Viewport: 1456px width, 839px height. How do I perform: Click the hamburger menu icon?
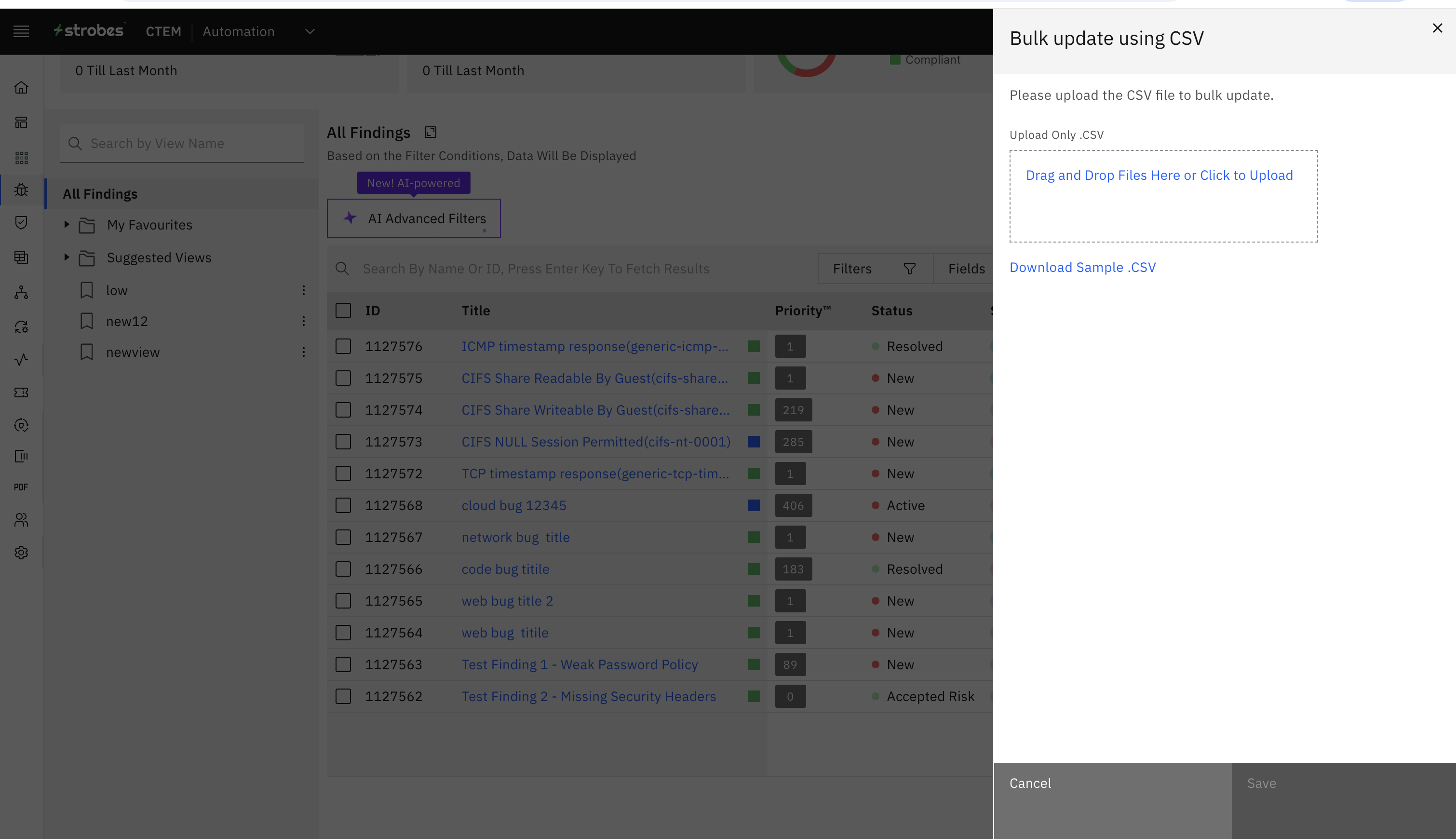click(21, 31)
